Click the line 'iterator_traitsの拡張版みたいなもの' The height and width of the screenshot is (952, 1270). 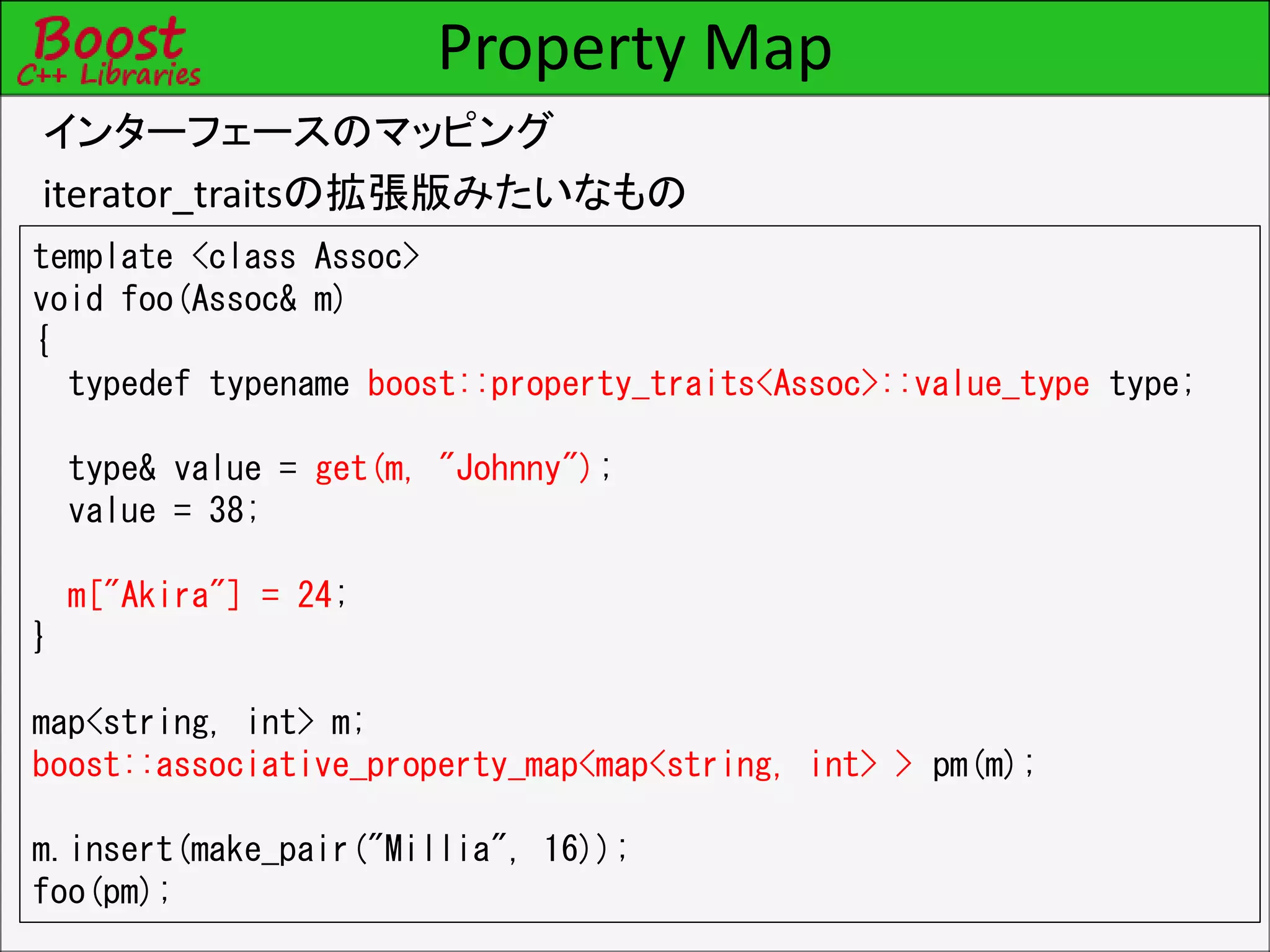point(364,193)
